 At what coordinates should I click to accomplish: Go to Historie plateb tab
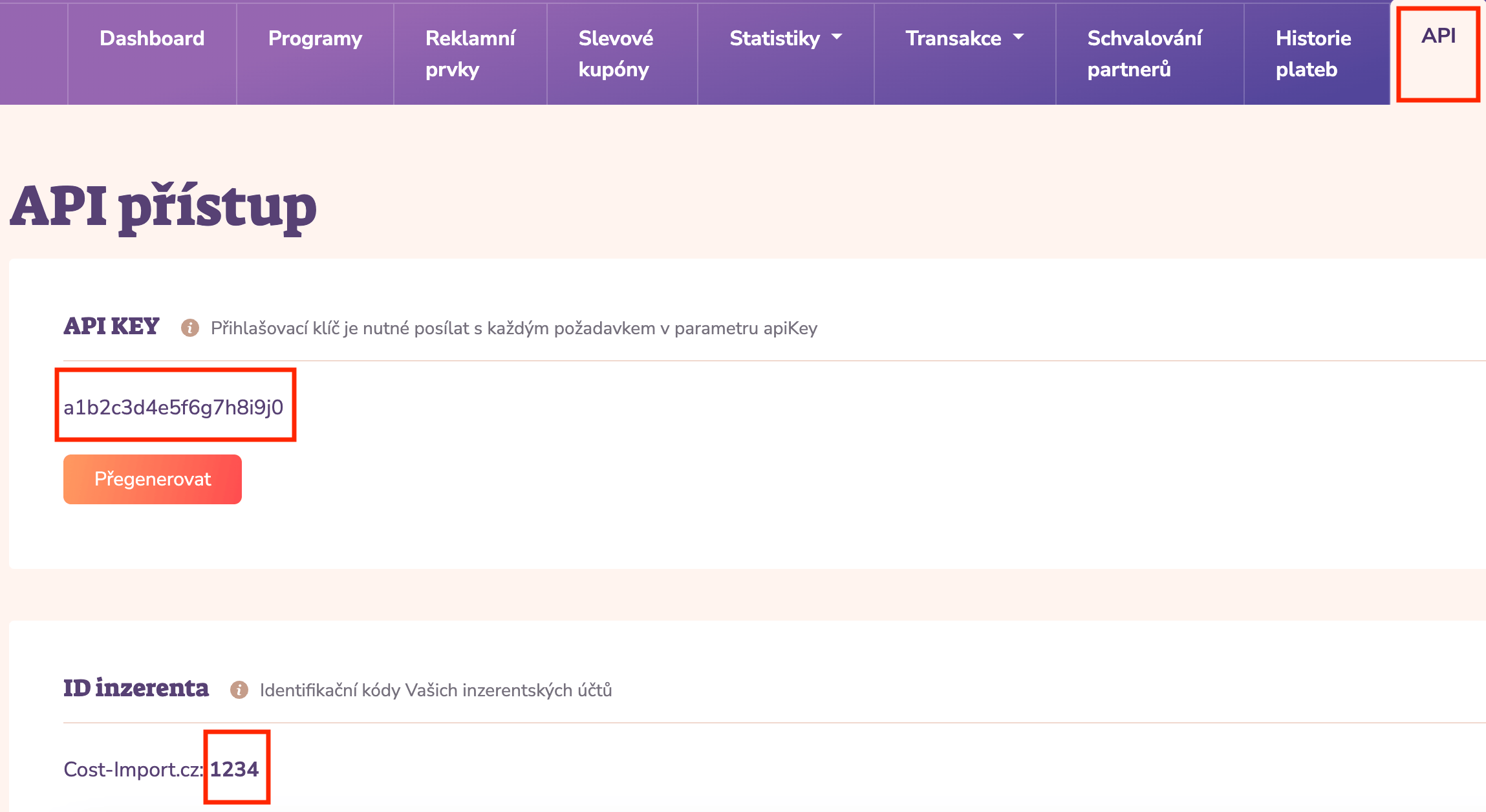coord(1313,54)
